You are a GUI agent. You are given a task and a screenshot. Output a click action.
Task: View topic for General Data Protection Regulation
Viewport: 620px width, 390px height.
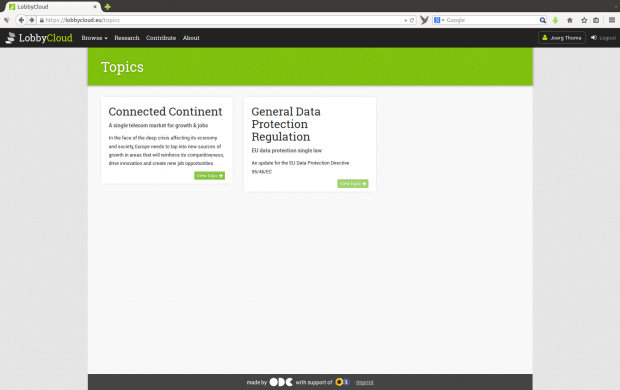(x=353, y=184)
